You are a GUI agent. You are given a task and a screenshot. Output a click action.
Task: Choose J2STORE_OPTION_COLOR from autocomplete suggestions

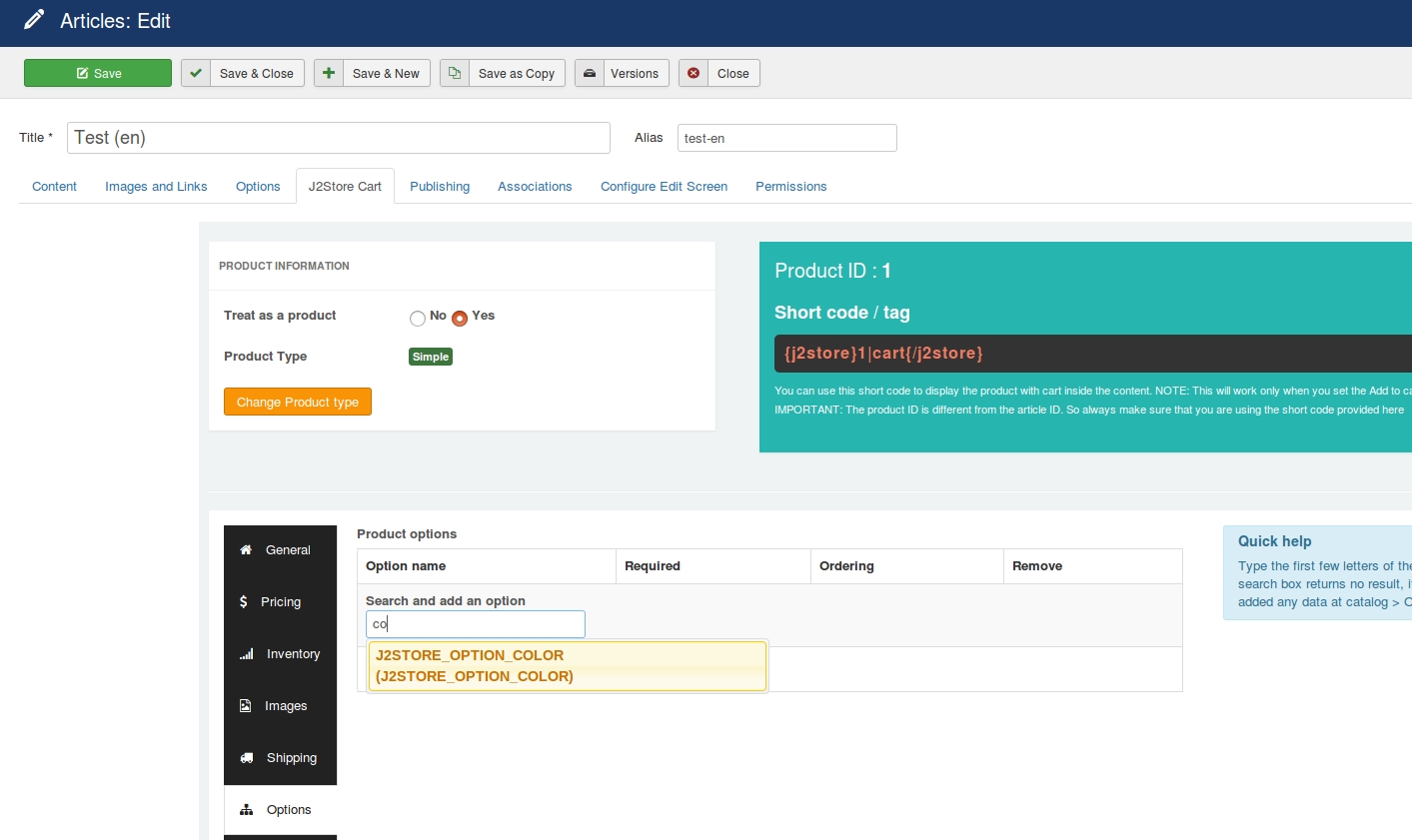coord(567,665)
